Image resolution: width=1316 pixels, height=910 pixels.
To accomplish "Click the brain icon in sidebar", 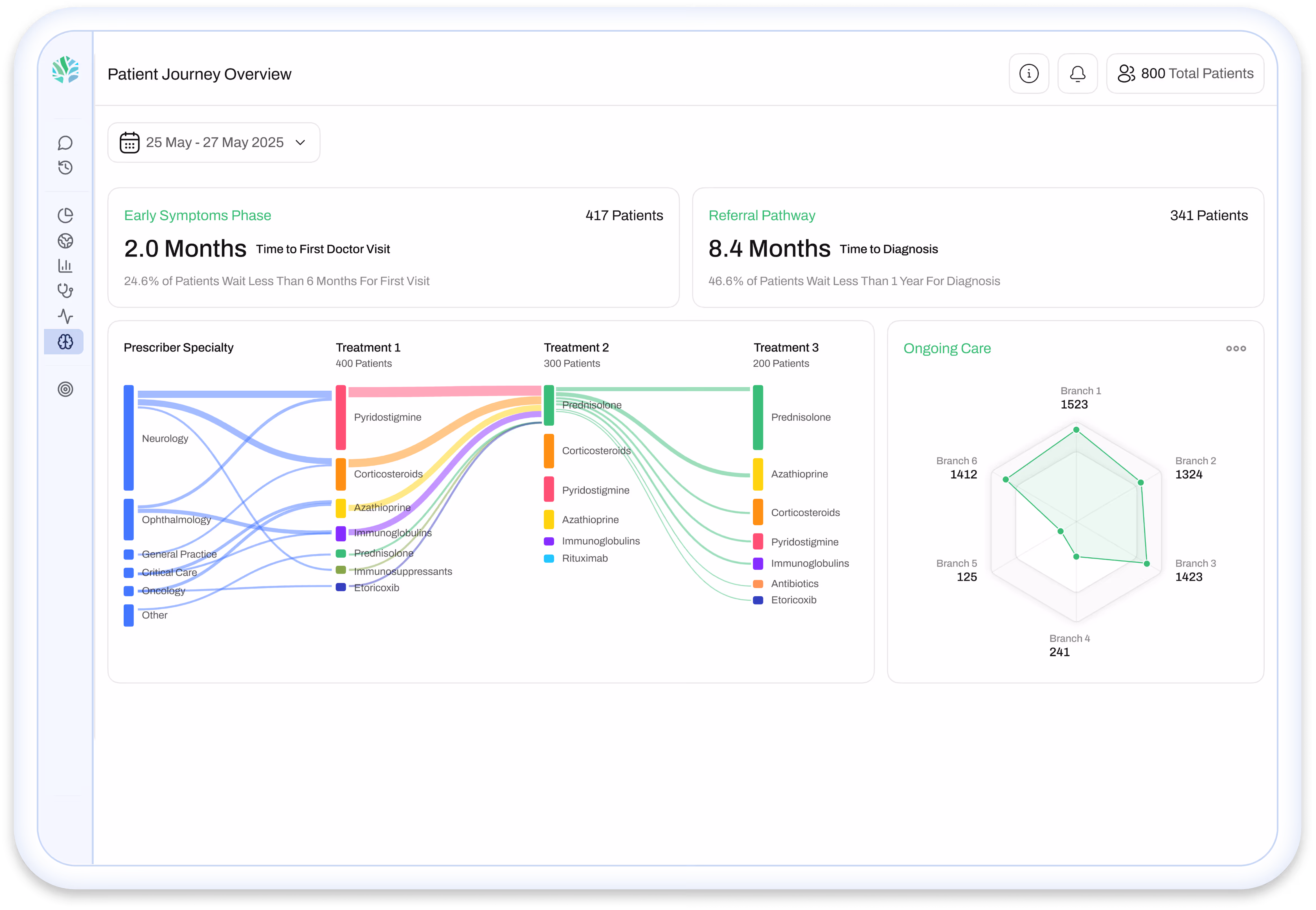I will click(x=65, y=342).
